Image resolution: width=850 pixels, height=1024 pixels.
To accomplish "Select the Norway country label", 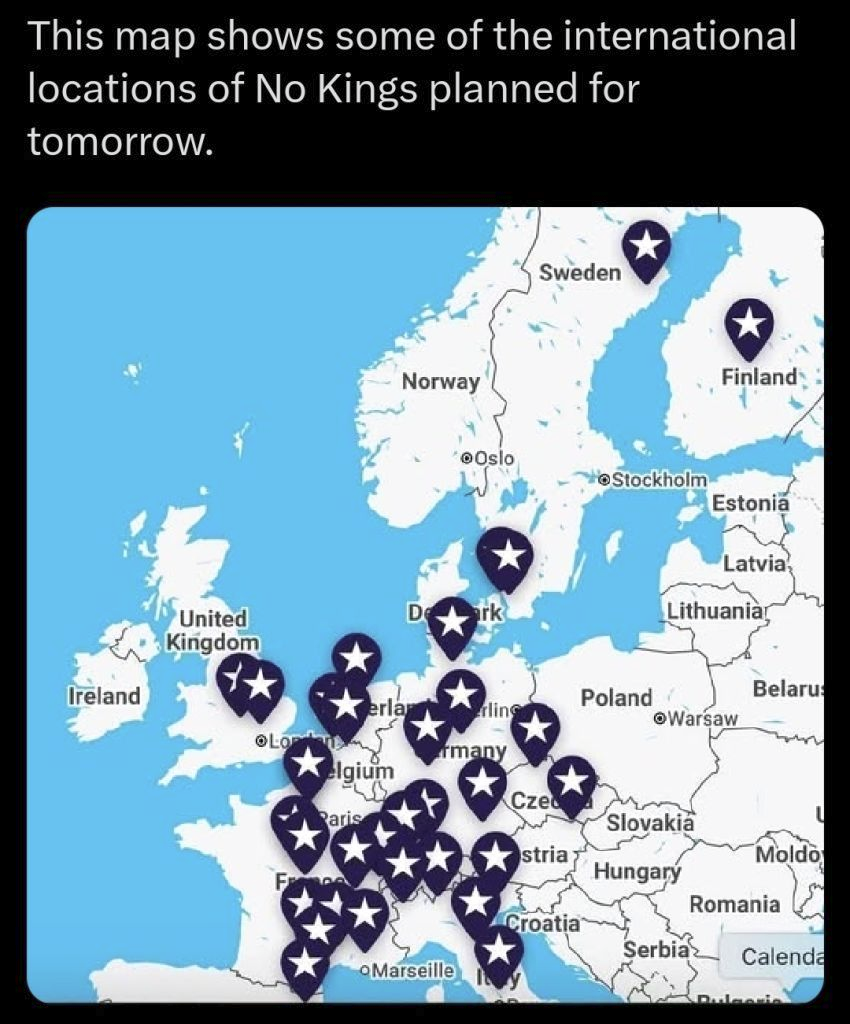I will [x=441, y=381].
